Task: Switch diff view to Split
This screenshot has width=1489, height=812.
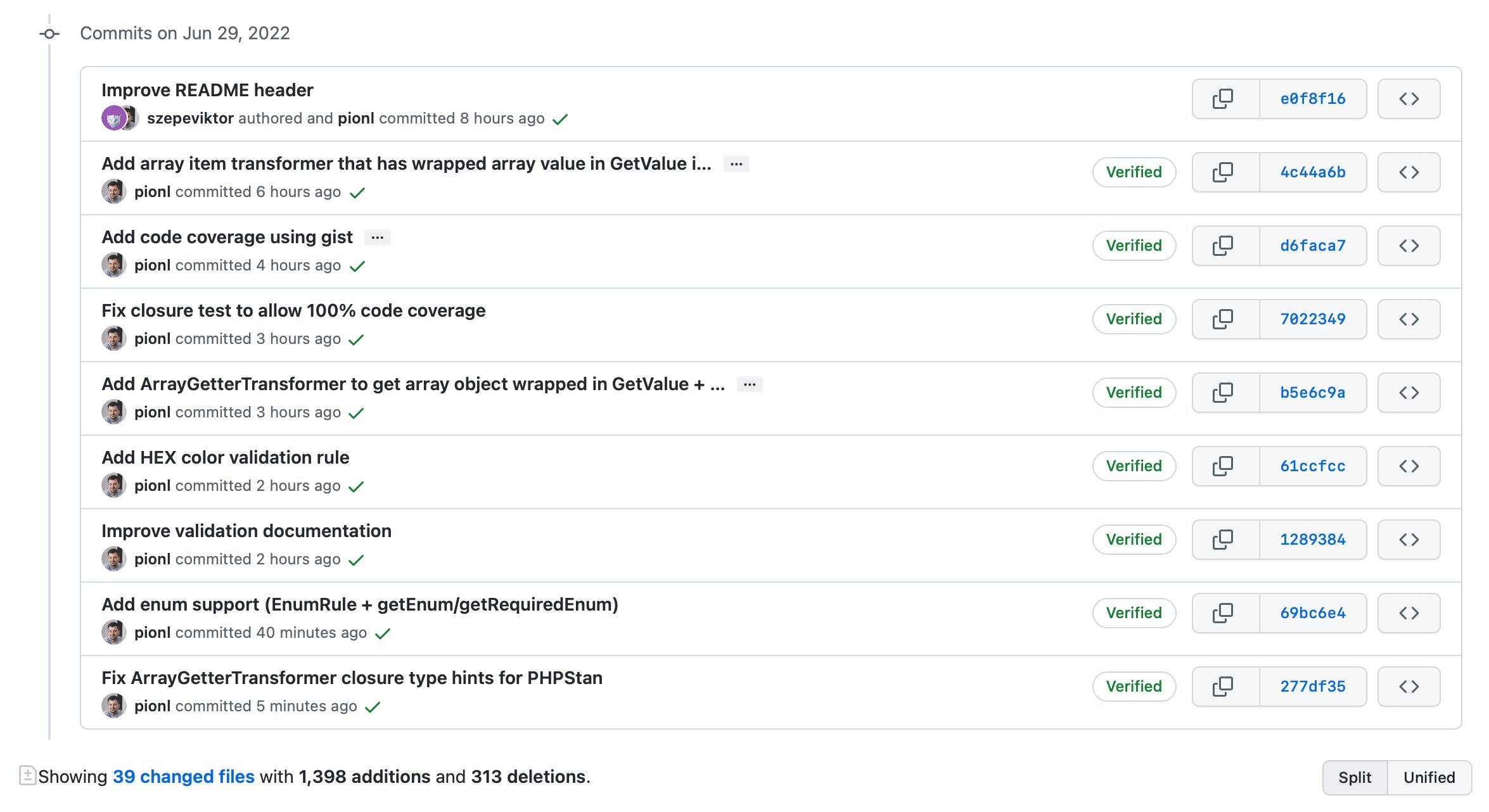Action: (x=1354, y=777)
